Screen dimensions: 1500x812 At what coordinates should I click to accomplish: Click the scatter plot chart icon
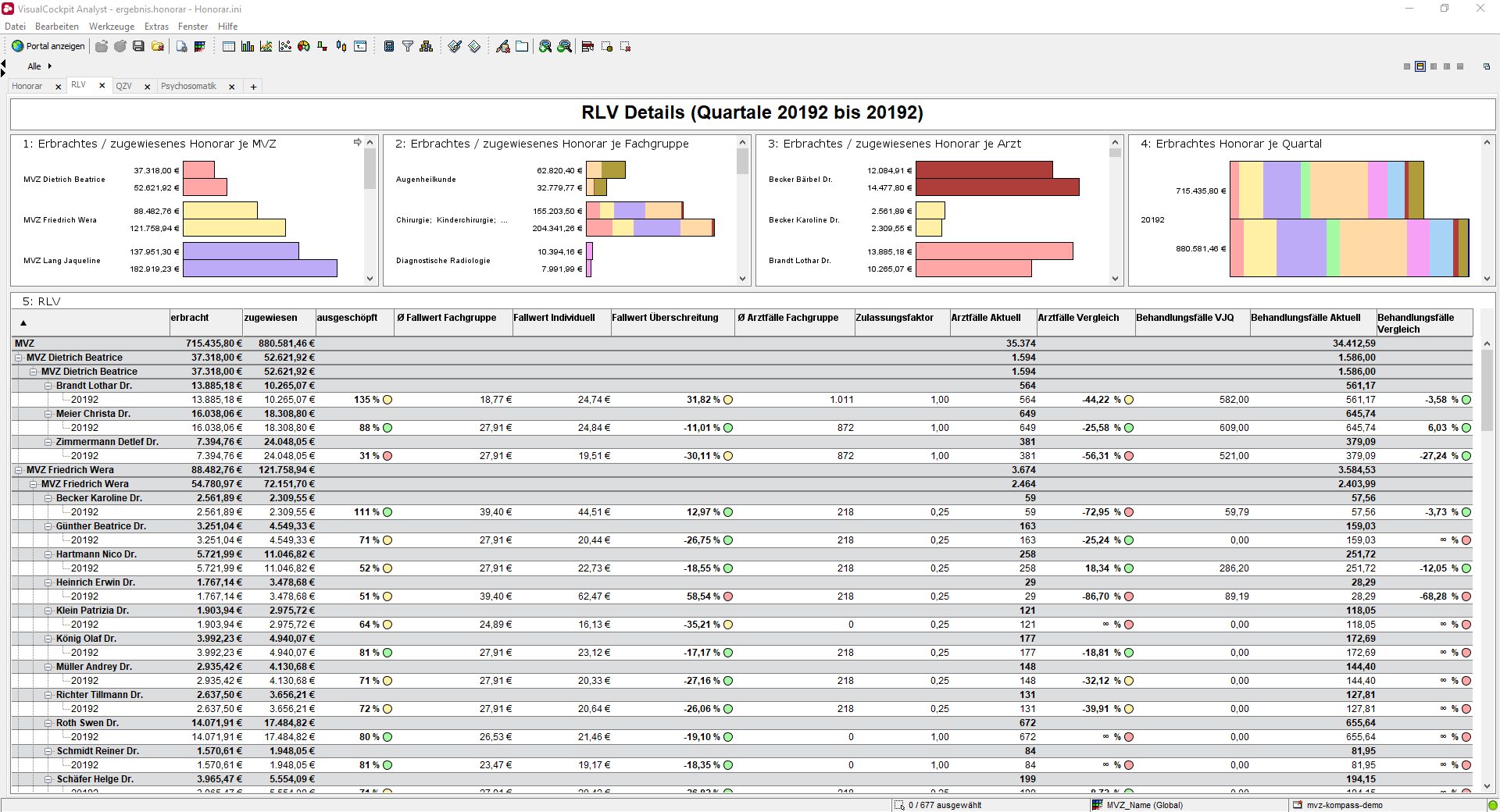[x=285, y=47]
